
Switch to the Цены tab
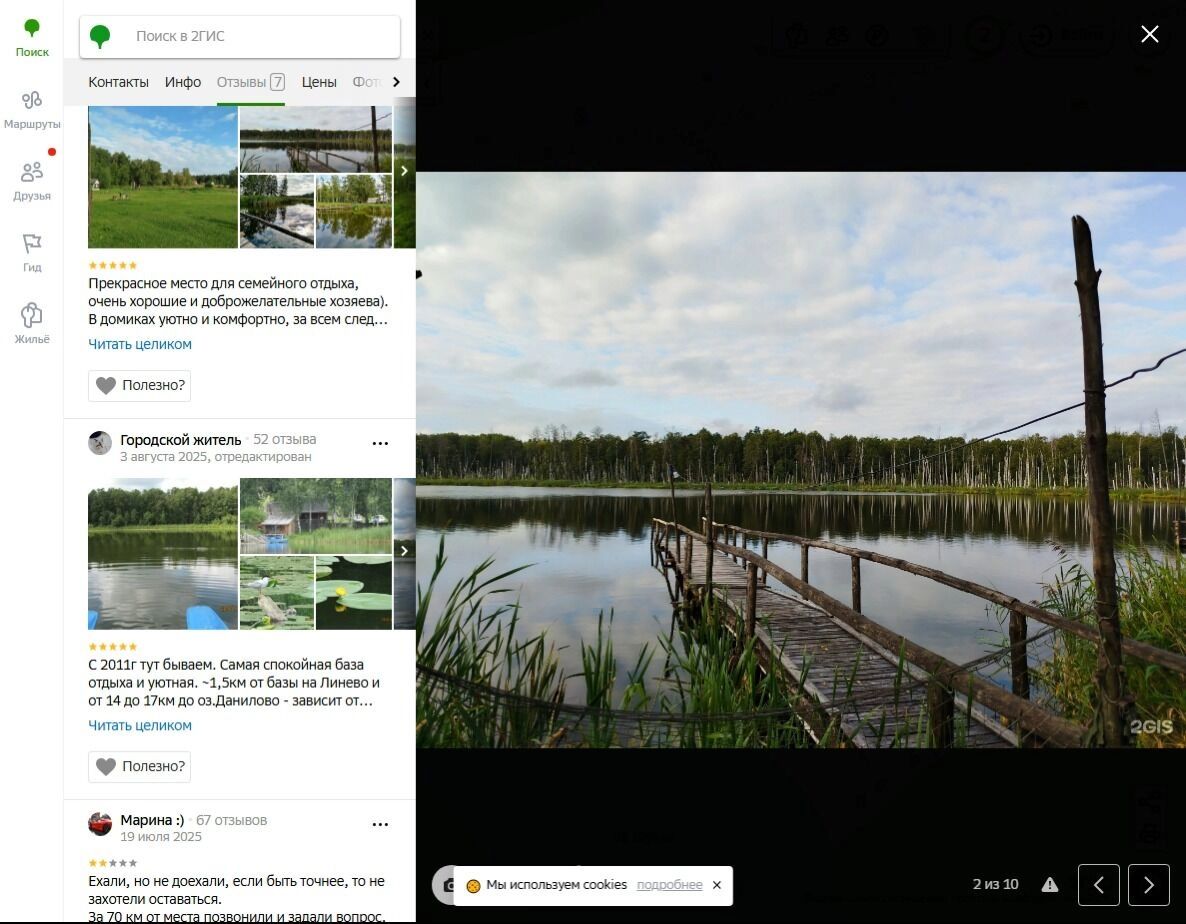tap(318, 82)
